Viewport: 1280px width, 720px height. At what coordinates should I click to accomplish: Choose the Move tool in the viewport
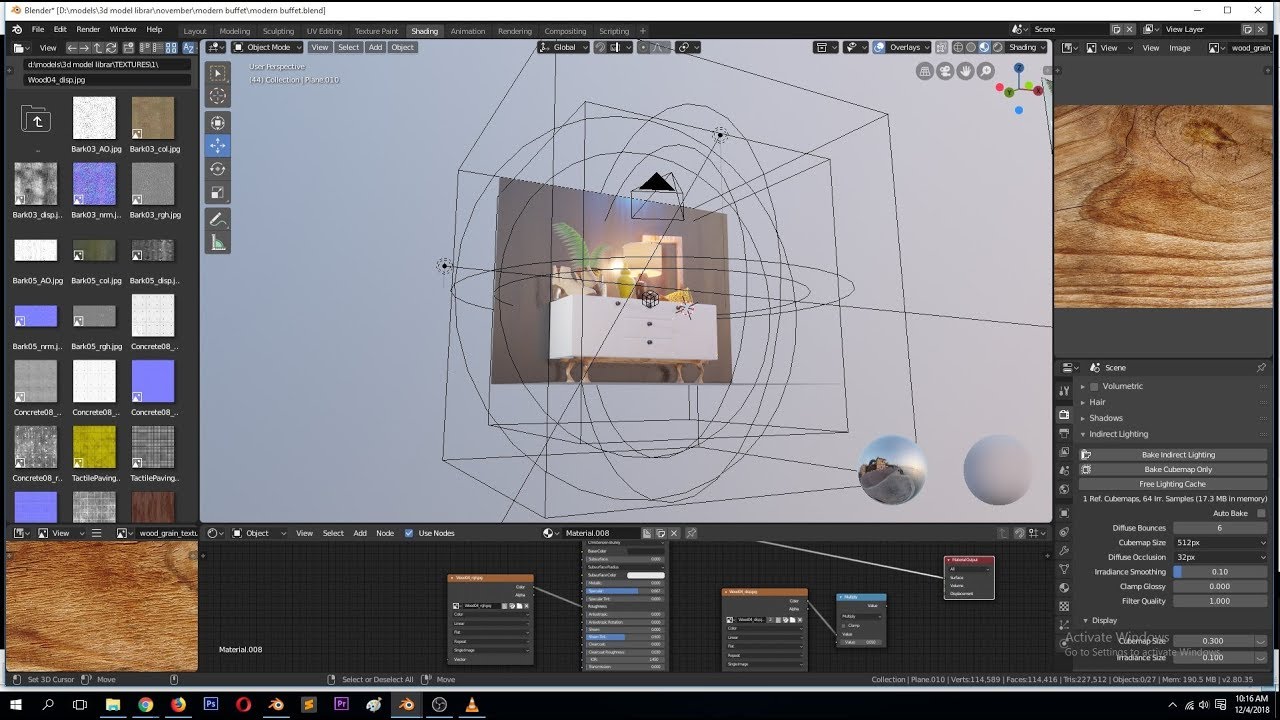(x=217, y=145)
